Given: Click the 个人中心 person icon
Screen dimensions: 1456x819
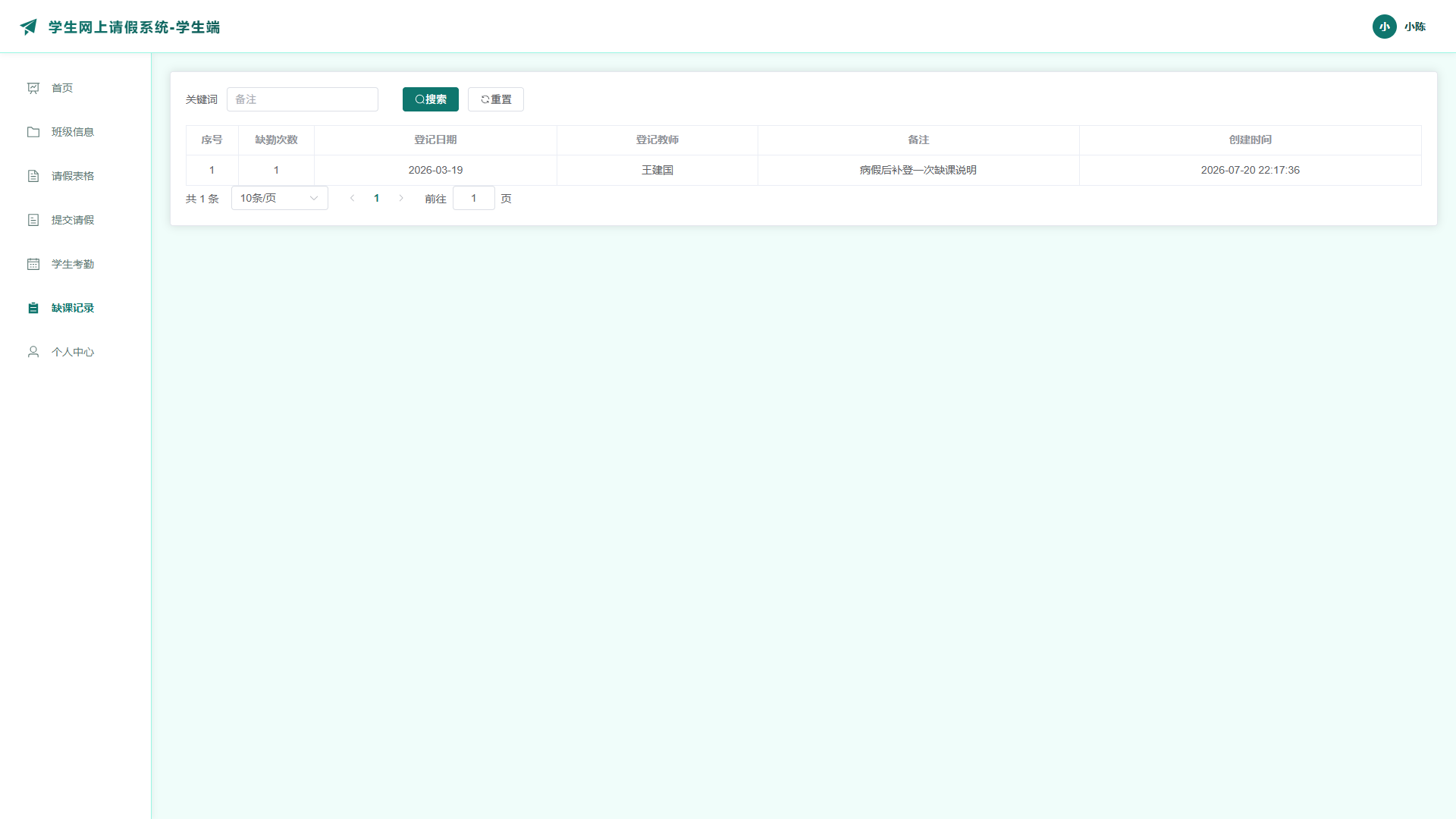Looking at the screenshot, I should click(33, 352).
